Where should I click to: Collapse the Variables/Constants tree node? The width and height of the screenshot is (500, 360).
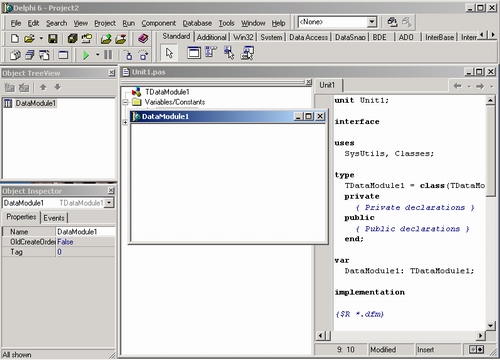tap(125, 102)
